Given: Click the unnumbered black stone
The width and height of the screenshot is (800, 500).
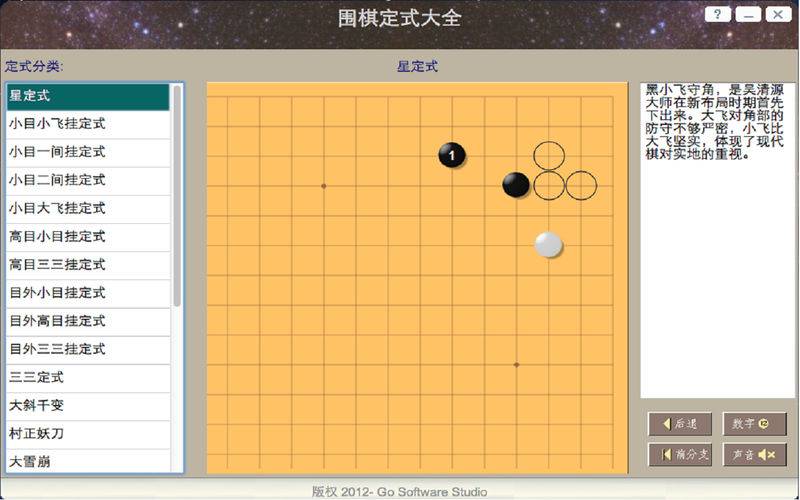Looking at the screenshot, I should pyautogui.click(x=516, y=185).
